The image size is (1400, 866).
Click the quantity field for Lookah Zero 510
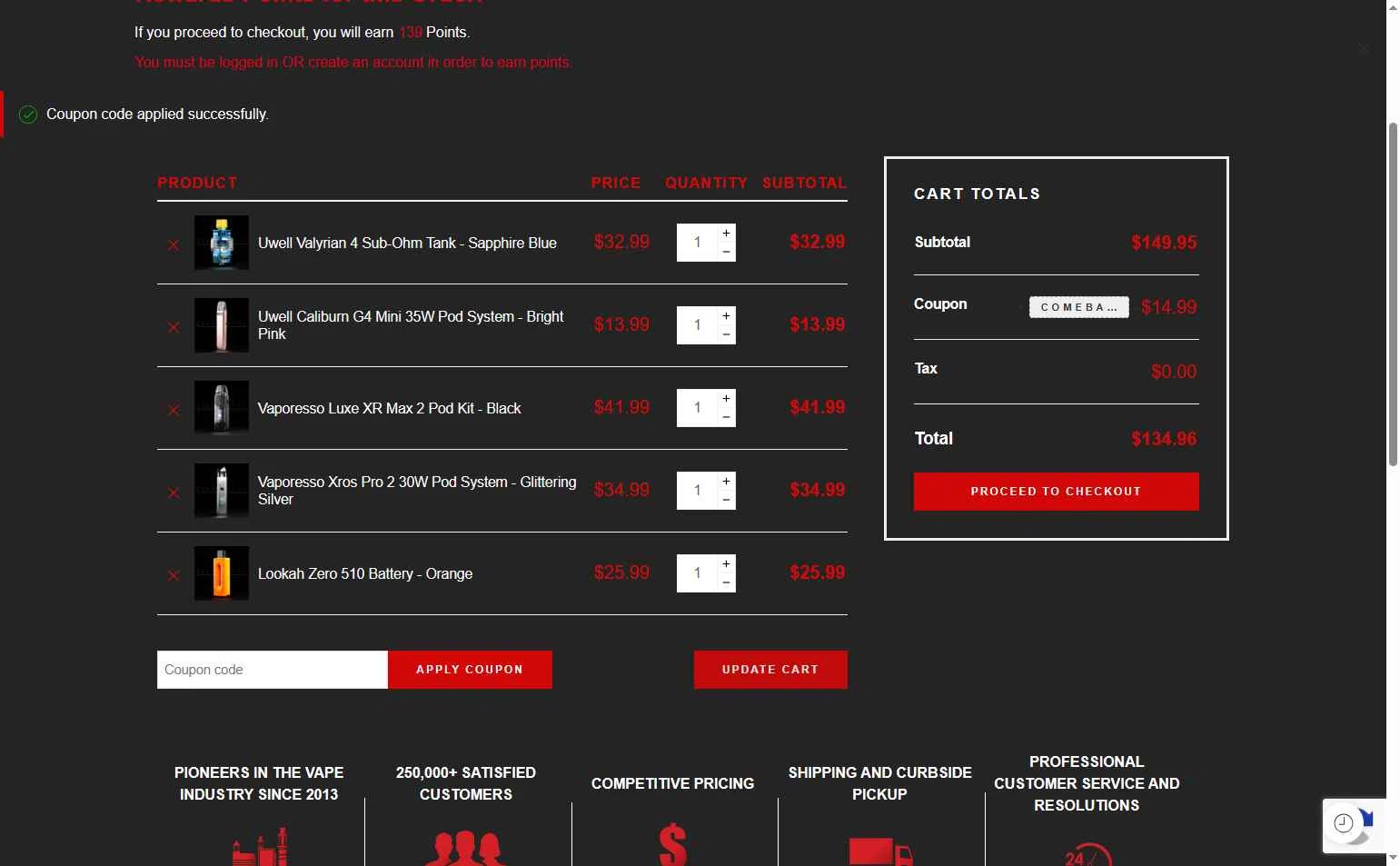coord(697,573)
